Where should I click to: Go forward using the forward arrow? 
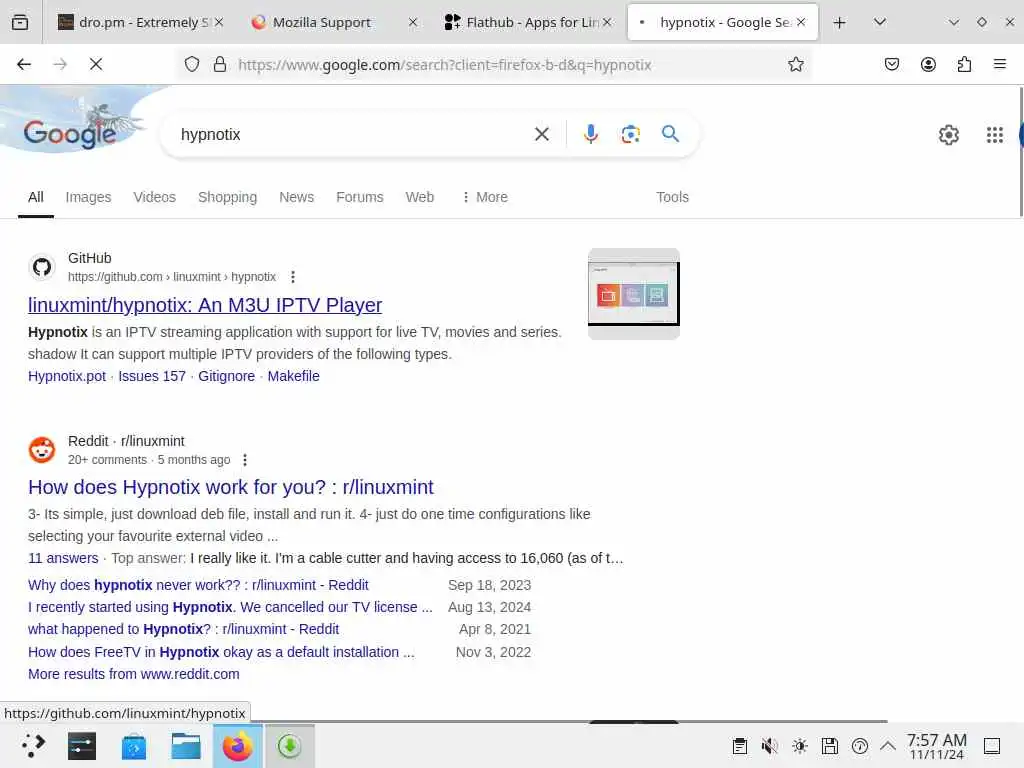[x=60, y=64]
